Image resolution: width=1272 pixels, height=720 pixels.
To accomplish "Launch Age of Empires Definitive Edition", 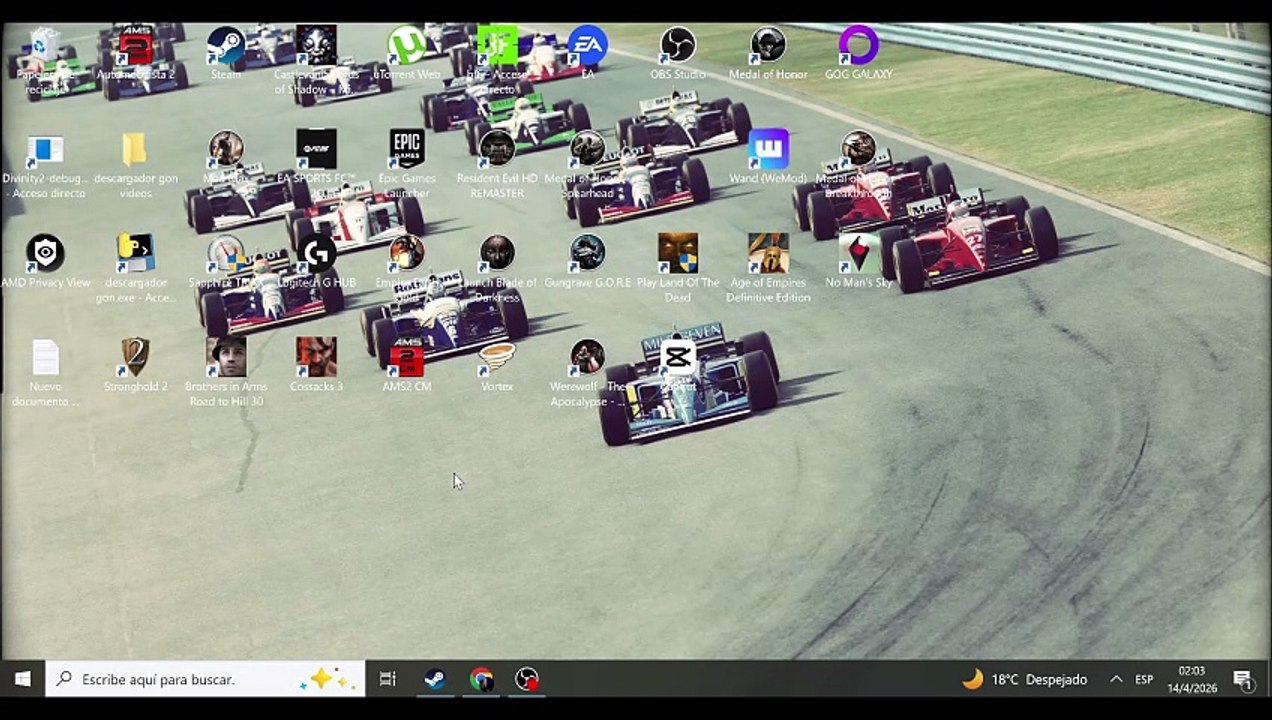I will tap(768, 269).
